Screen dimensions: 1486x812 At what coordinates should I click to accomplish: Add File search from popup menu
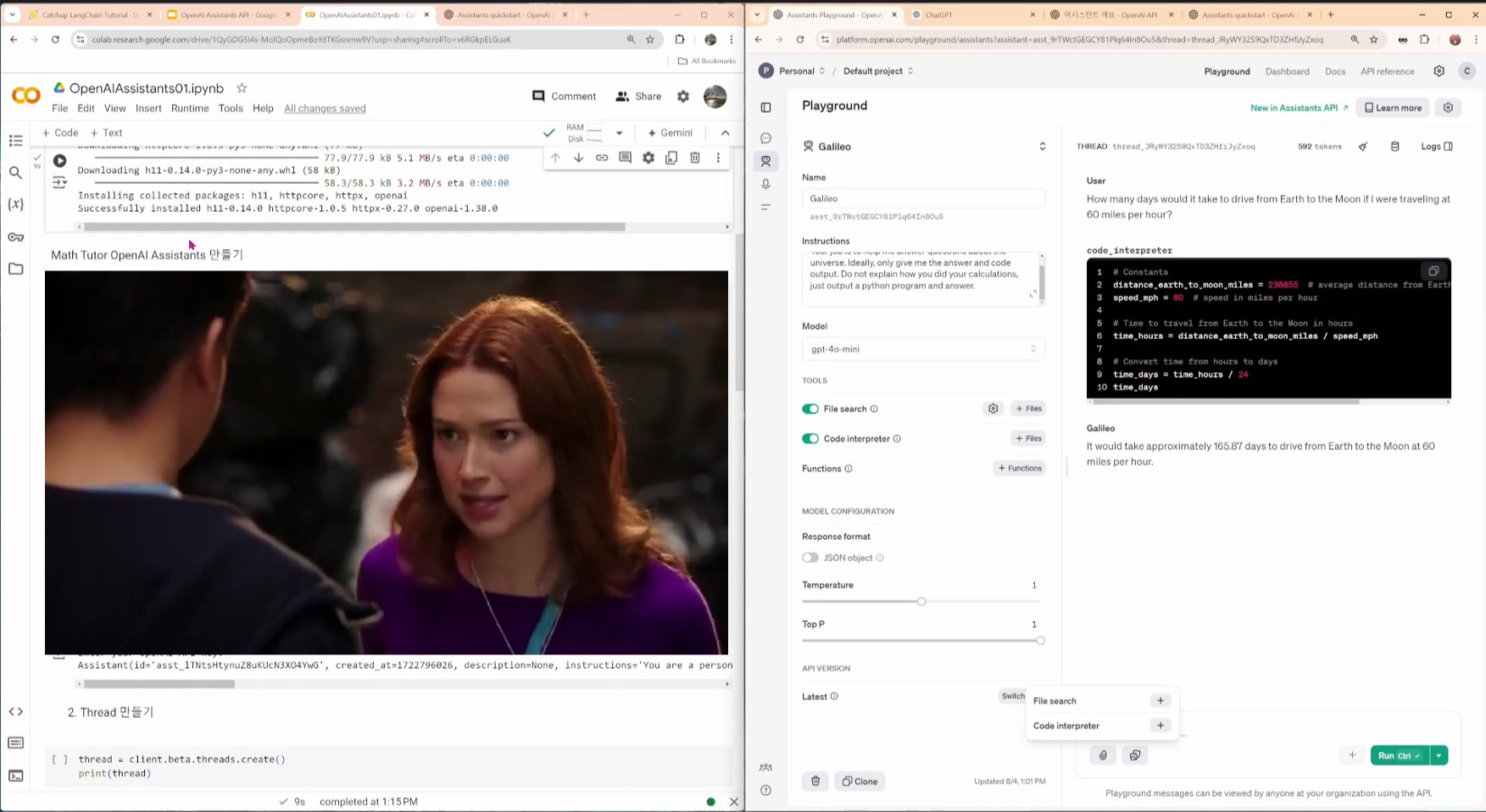pos(1160,701)
